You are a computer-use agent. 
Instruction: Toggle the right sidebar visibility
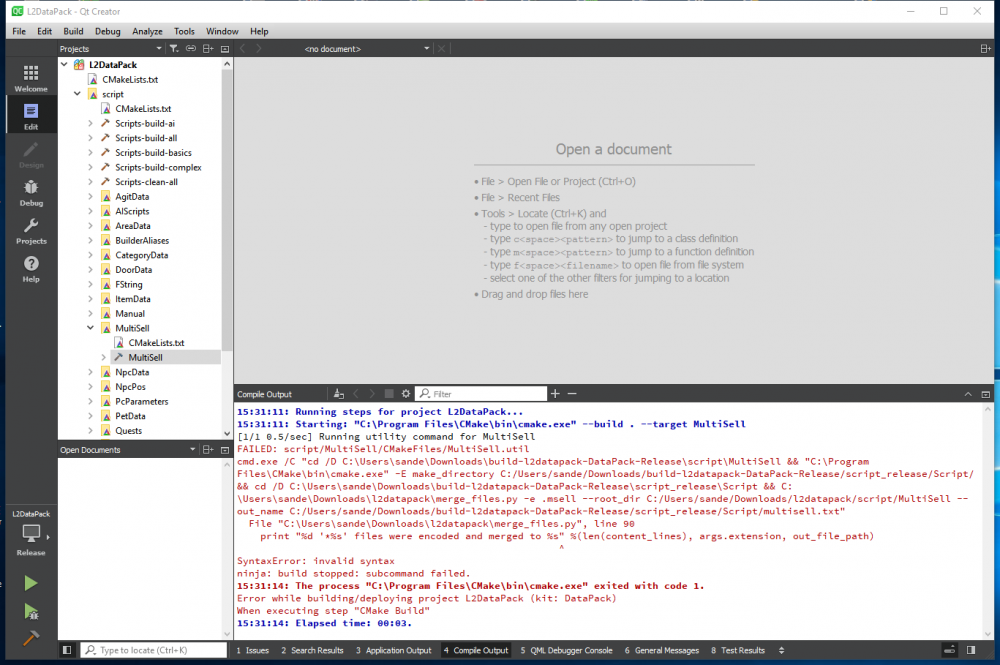970,650
